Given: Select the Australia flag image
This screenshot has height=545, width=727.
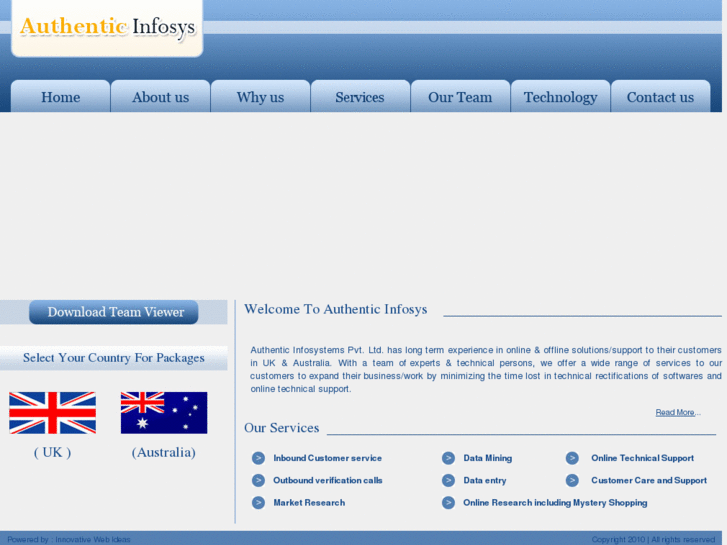Looking at the screenshot, I should [164, 413].
